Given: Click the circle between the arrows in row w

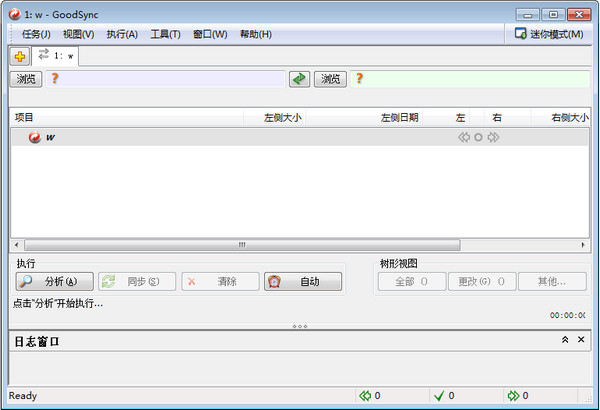Looking at the screenshot, I should point(478,137).
